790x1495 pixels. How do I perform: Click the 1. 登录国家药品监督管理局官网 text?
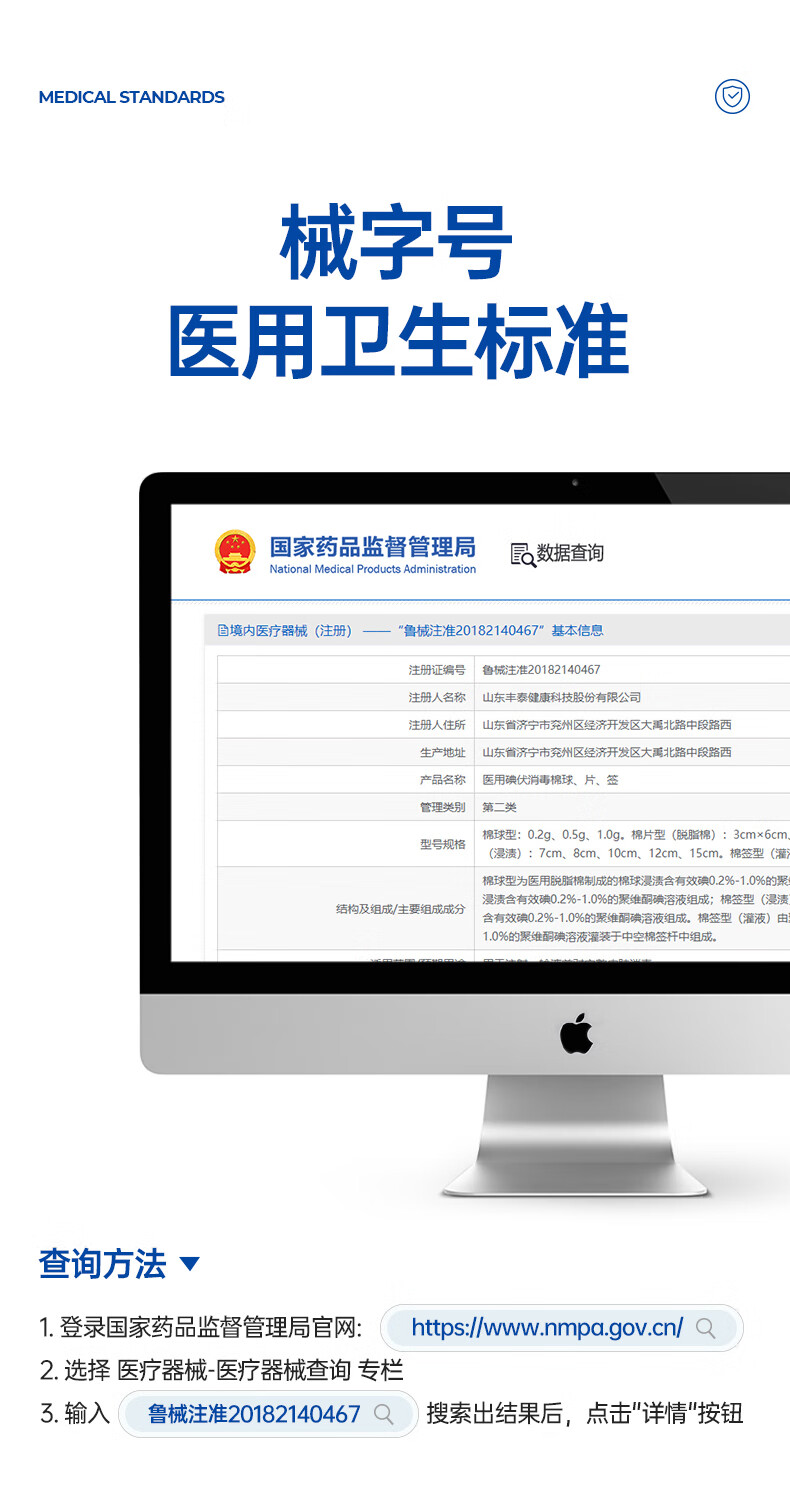(x=201, y=1328)
